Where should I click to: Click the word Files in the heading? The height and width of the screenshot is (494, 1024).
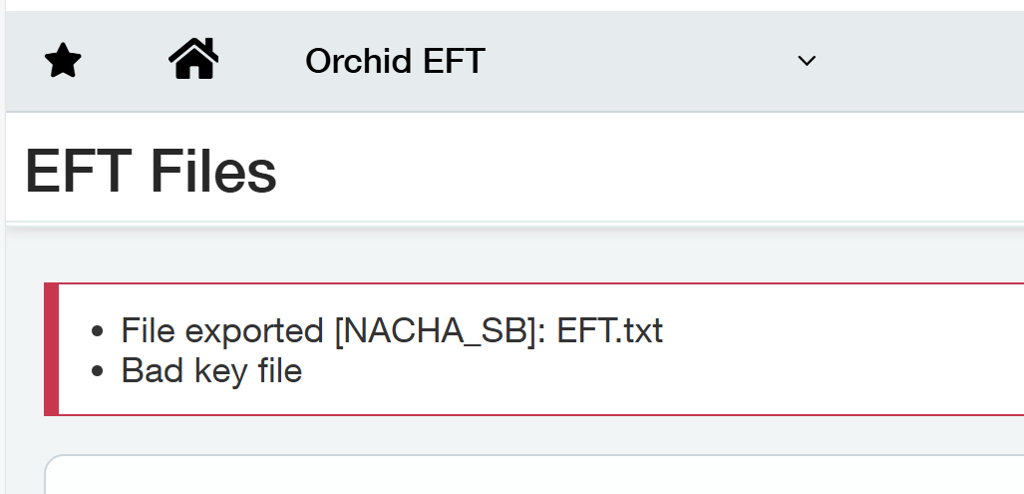[x=213, y=171]
